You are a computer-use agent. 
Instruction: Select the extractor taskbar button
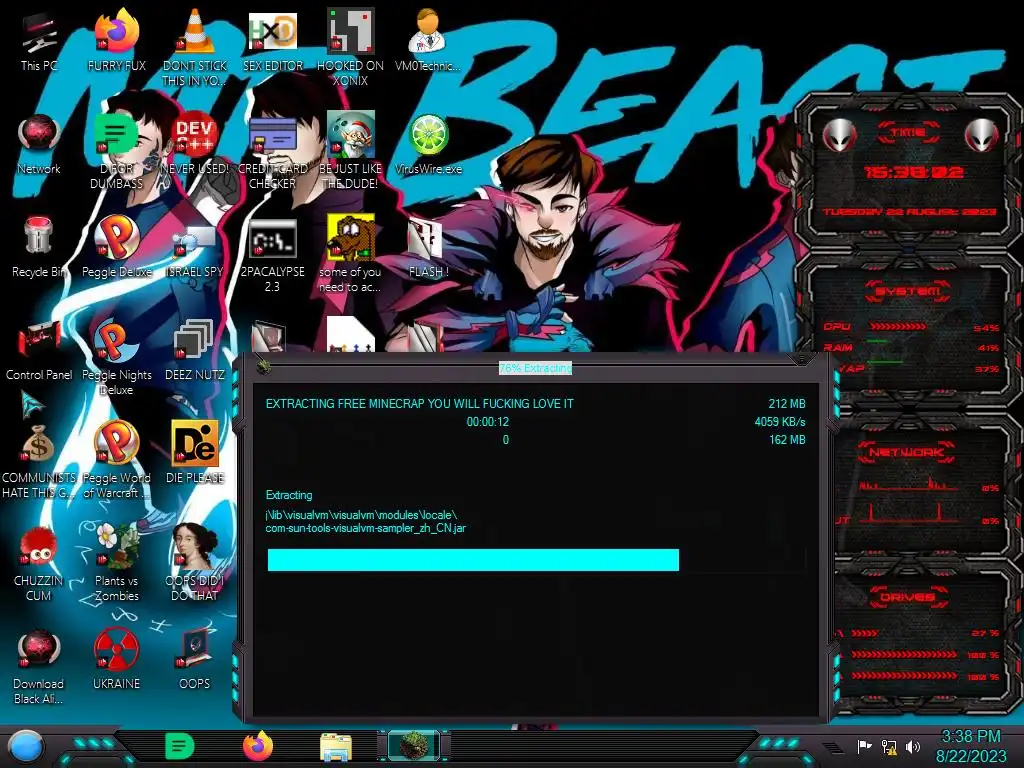coord(413,746)
